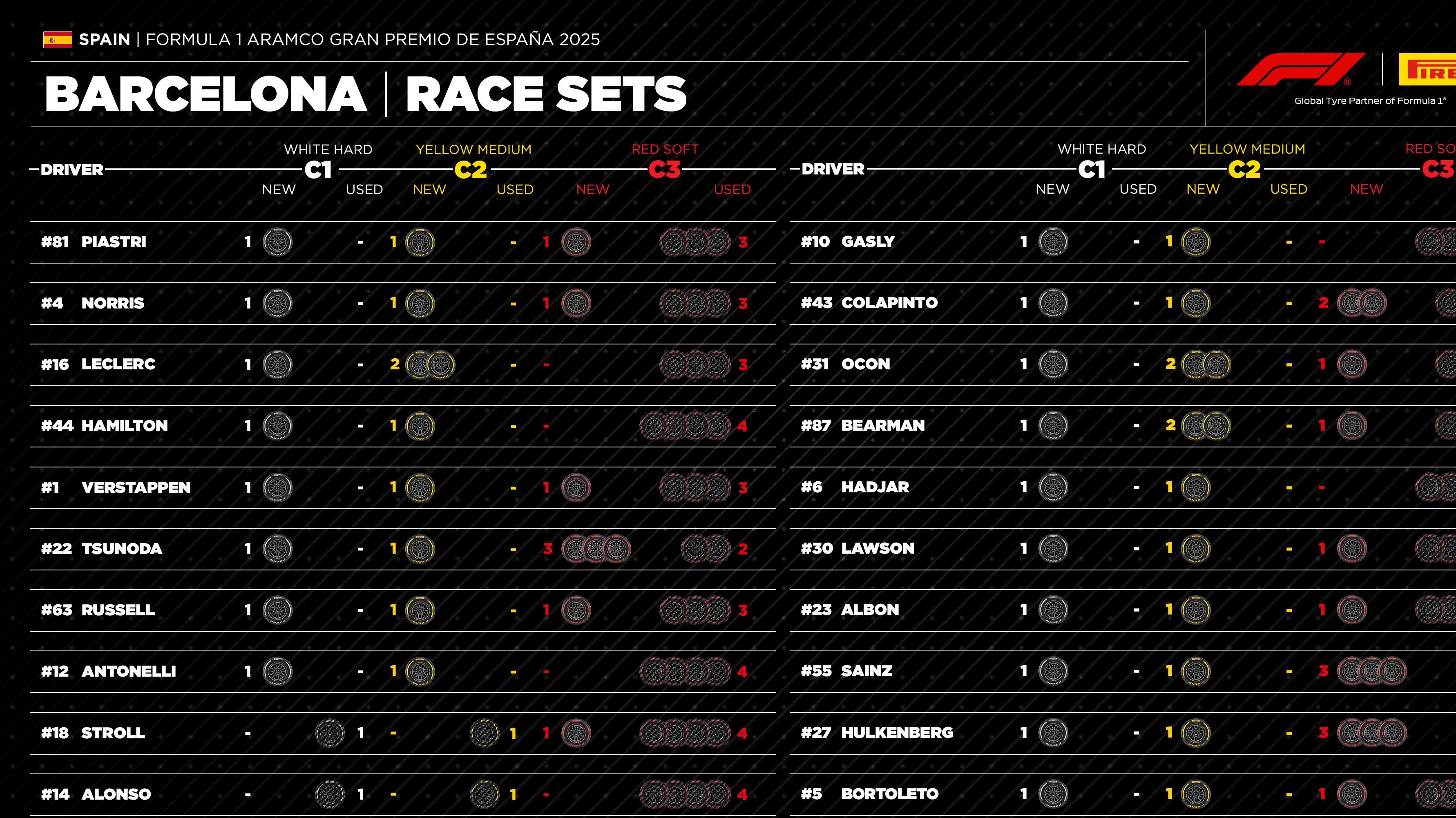Select Alonso's used yellow medium tyre icon

485,794
